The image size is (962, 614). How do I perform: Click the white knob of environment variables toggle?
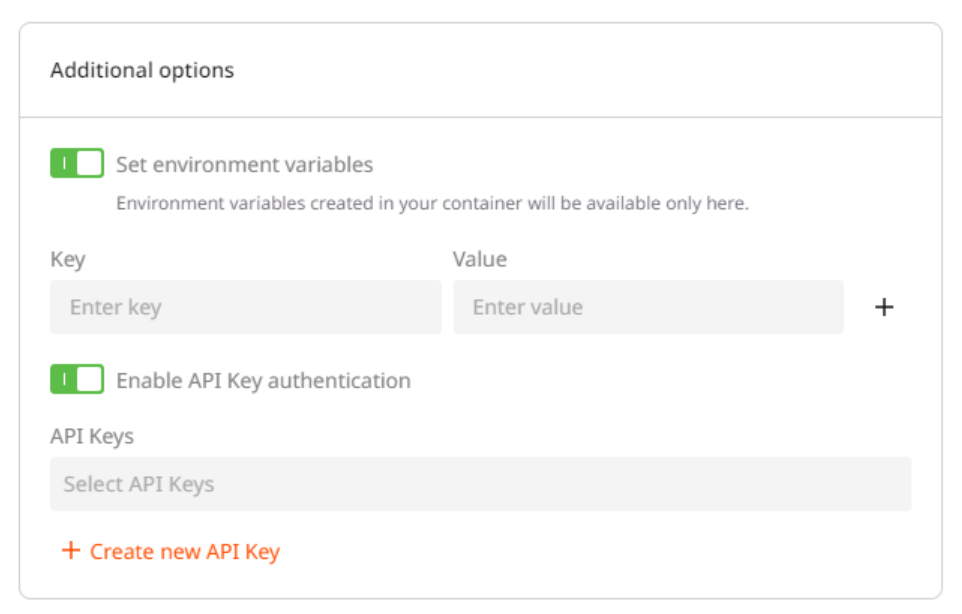coord(90,164)
